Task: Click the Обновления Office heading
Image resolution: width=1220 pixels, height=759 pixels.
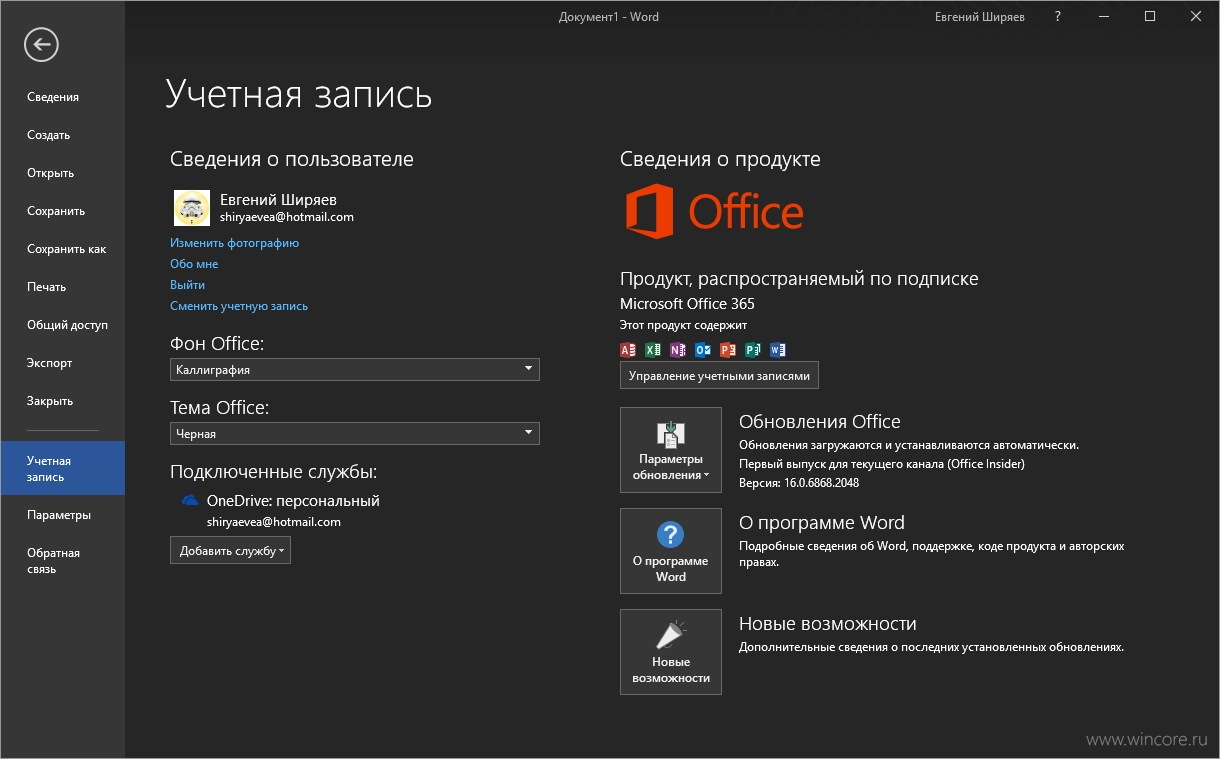Action: pyautogui.click(x=819, y=422)
